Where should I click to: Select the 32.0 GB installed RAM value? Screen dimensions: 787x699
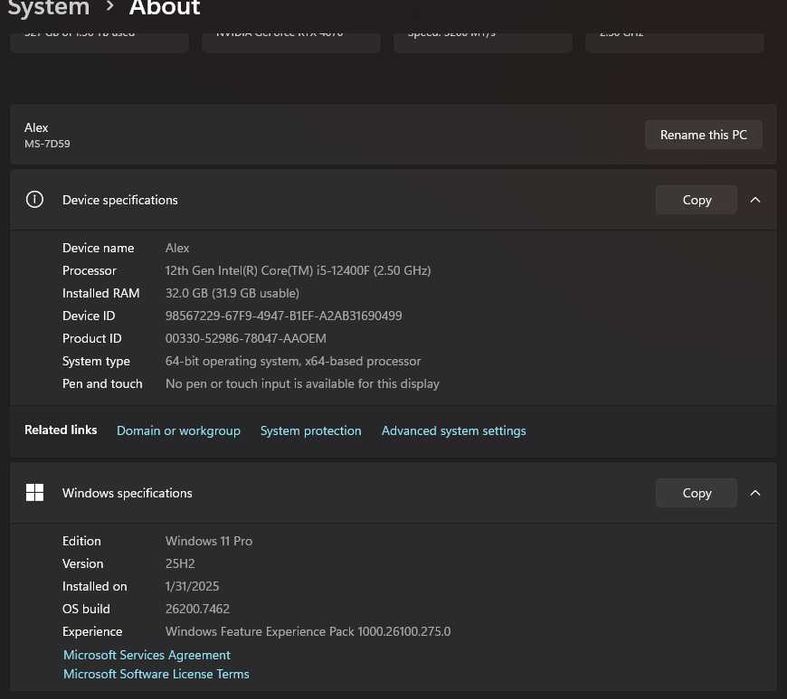[x=232, y=293]
